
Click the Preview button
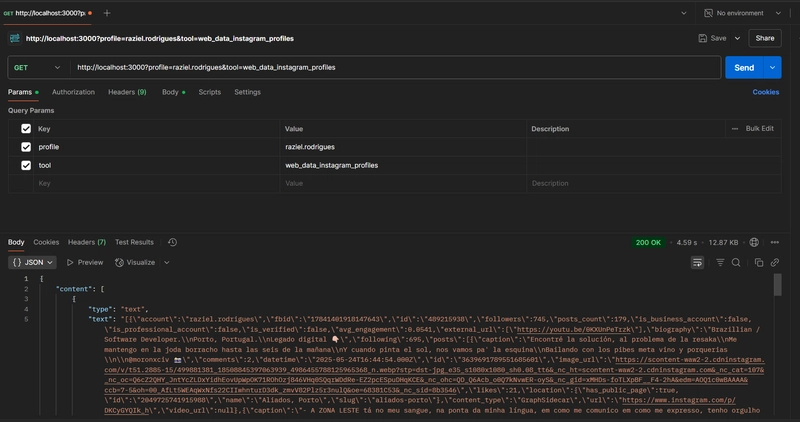click(x=85, y=262)
